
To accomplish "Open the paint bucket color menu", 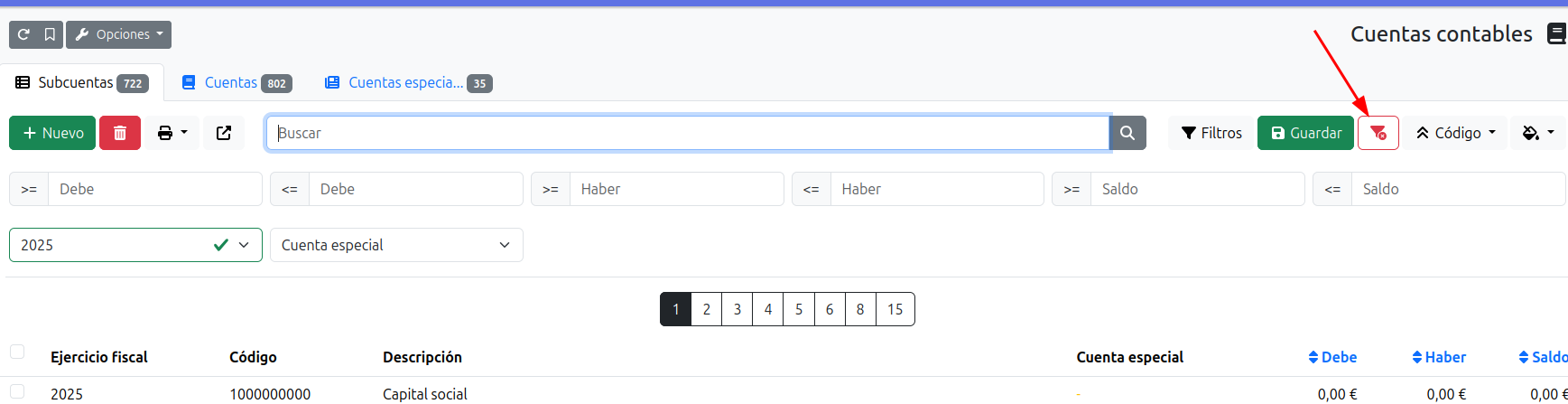I will [1537, 133].
